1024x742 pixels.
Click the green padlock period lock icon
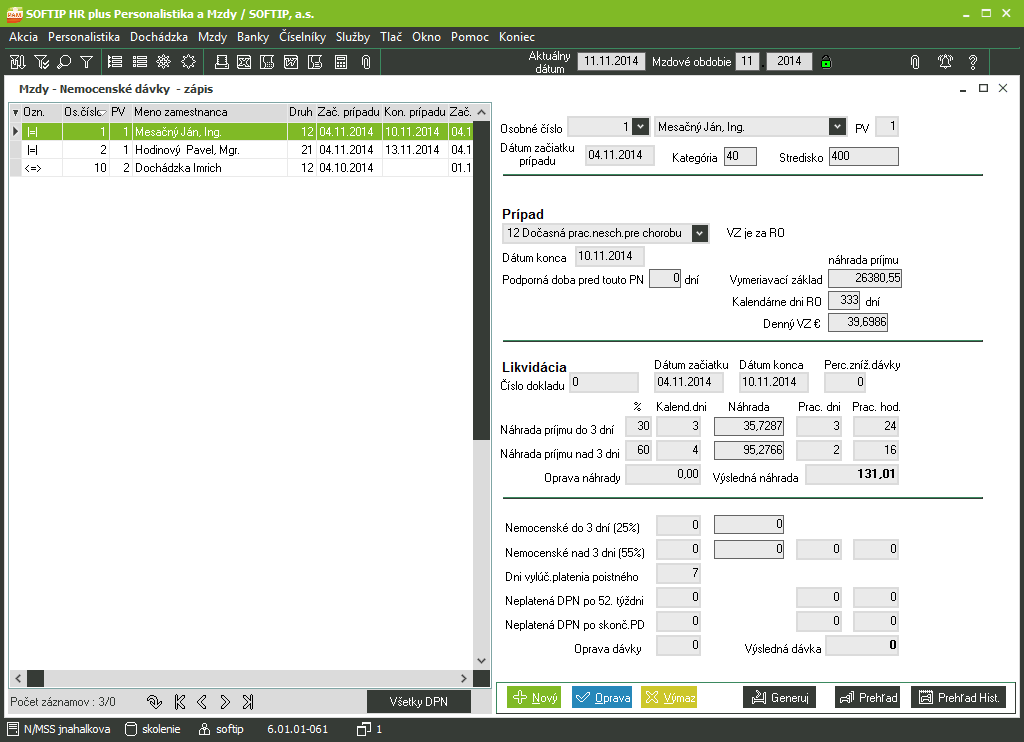coord(826,62)
